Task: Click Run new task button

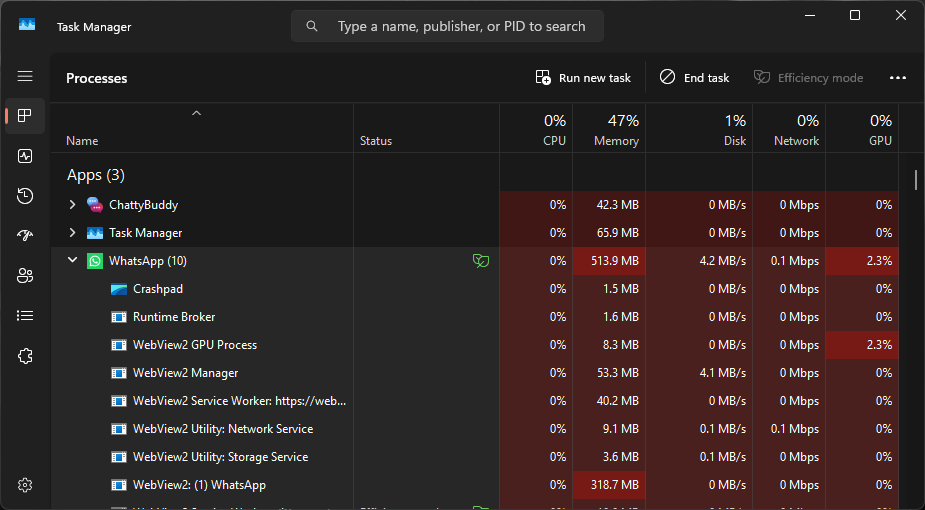Action: click(x=583, y=78)
